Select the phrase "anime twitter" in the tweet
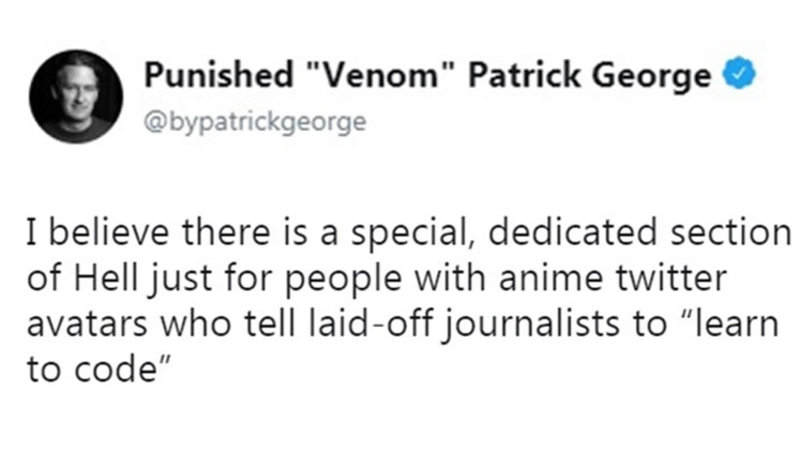The width and height of the screenshot is (800, 450). [613, 278]
